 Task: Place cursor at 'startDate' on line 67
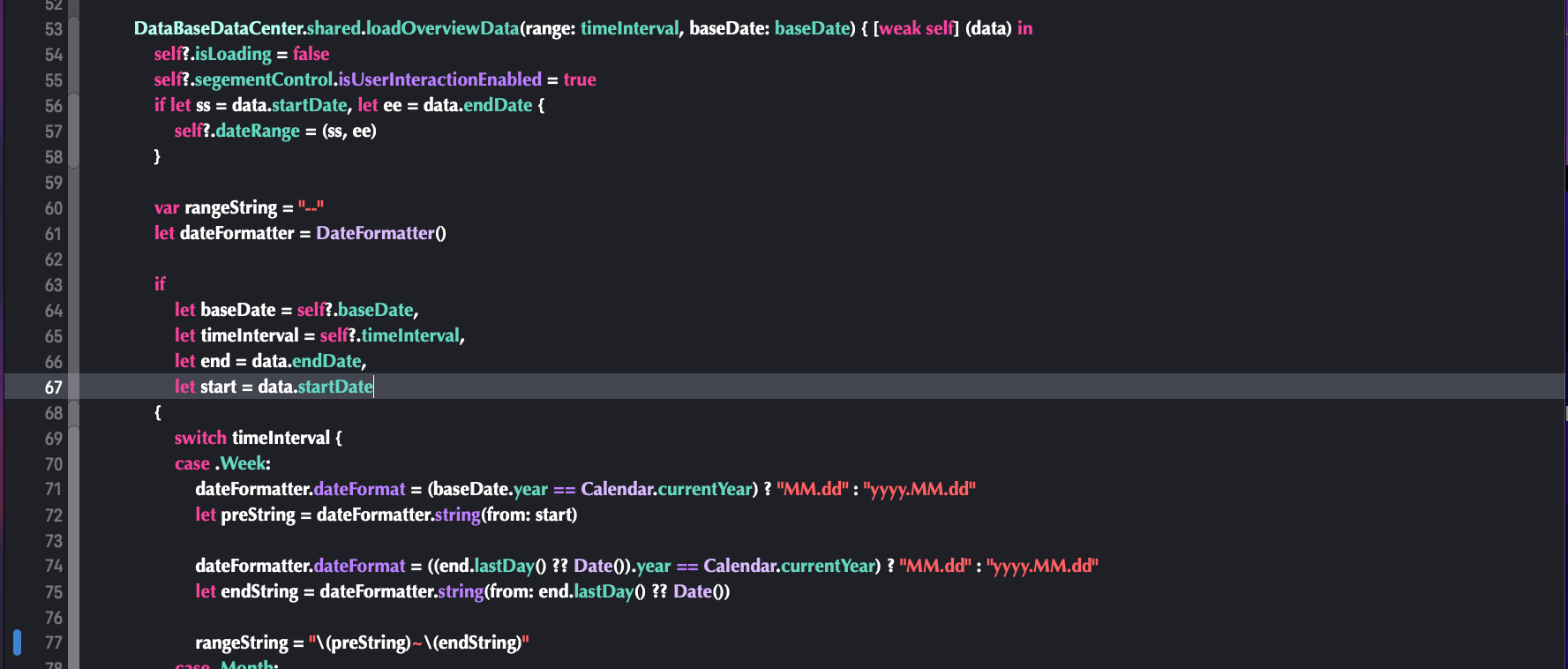(x=335, y=387)
